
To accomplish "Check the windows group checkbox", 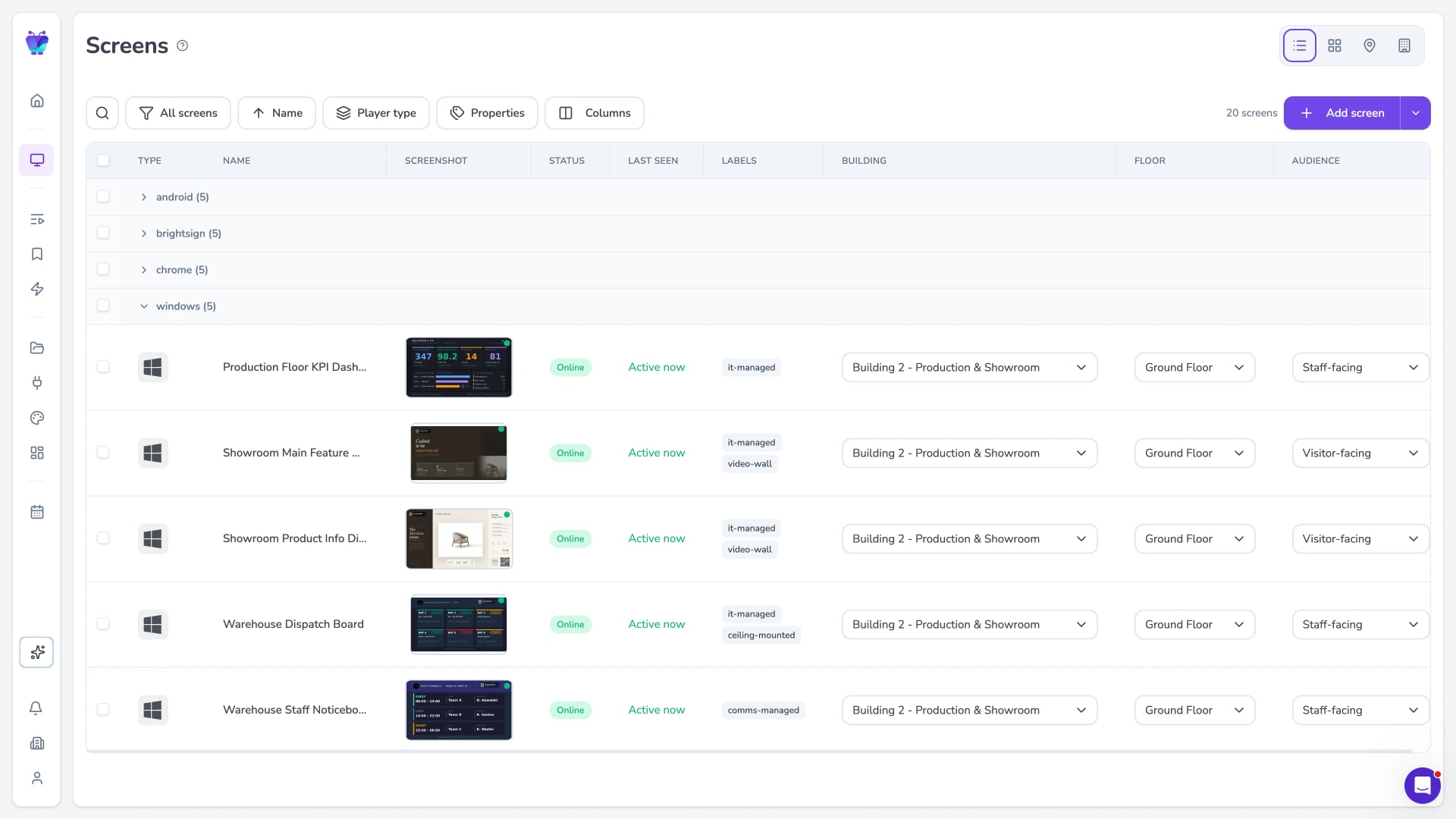I will 103,306.
